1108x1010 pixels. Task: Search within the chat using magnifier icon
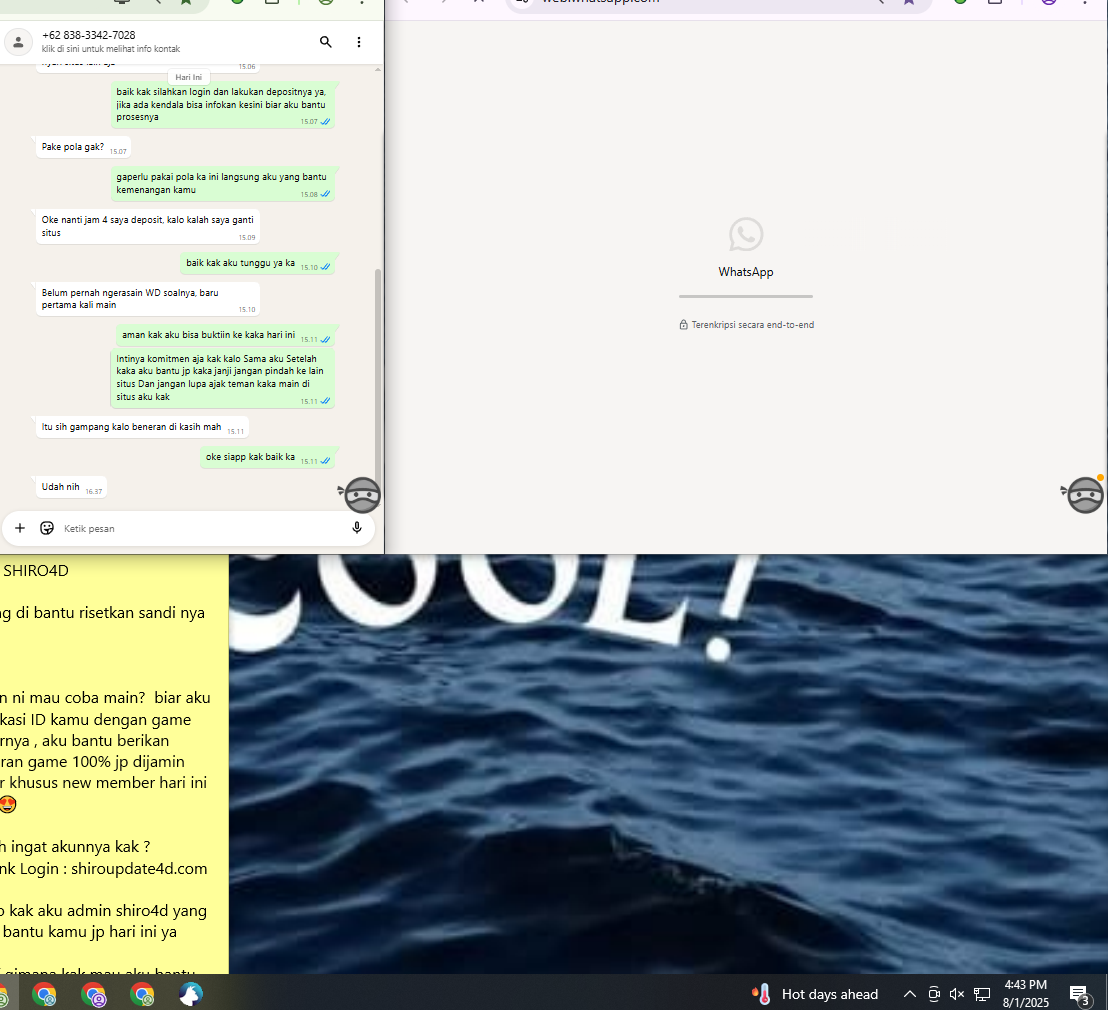point(326,42)
